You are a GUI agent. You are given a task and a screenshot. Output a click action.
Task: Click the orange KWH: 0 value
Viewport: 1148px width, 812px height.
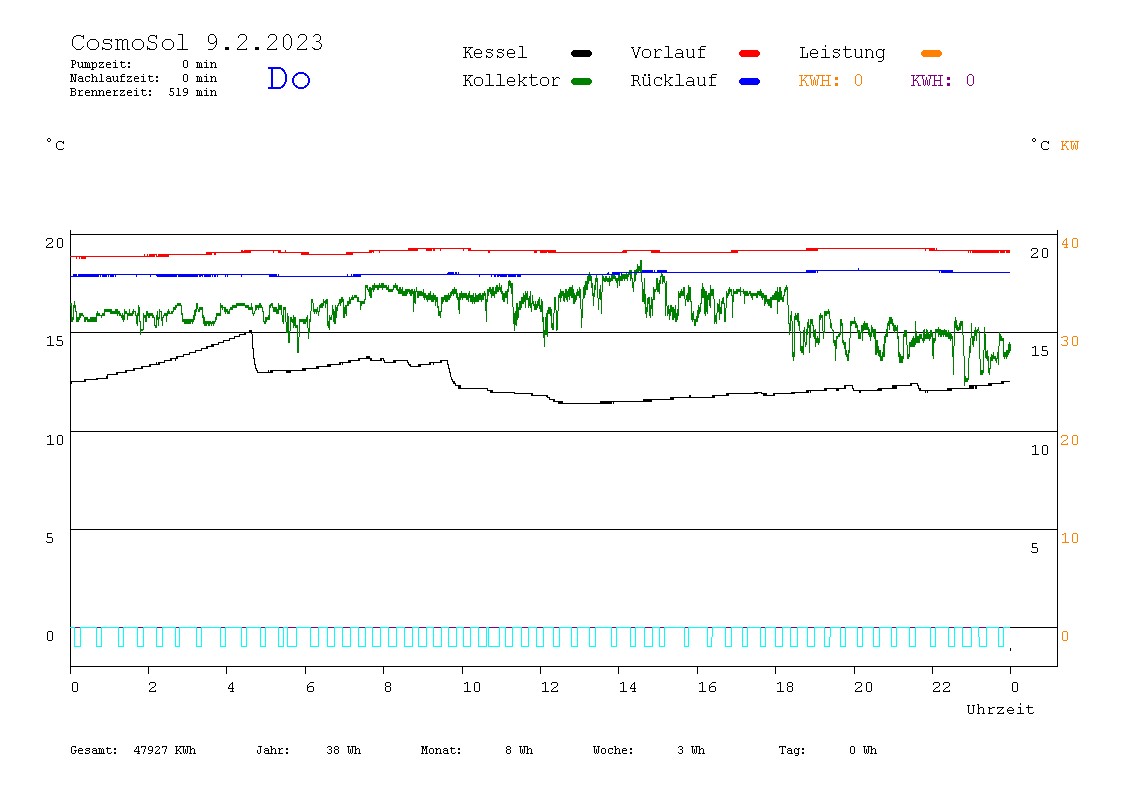pyautogui.click(x=830, y=81)
